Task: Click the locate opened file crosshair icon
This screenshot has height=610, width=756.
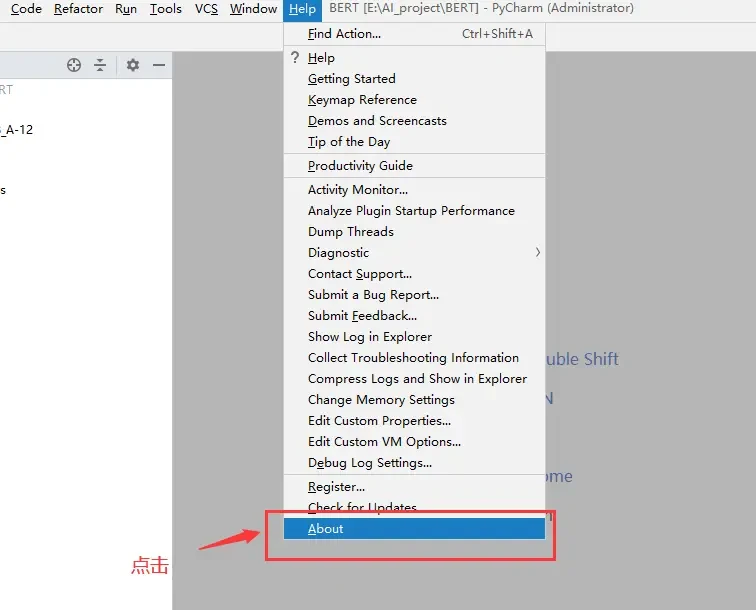Action: pyautogui.click(x=74, y=65)
